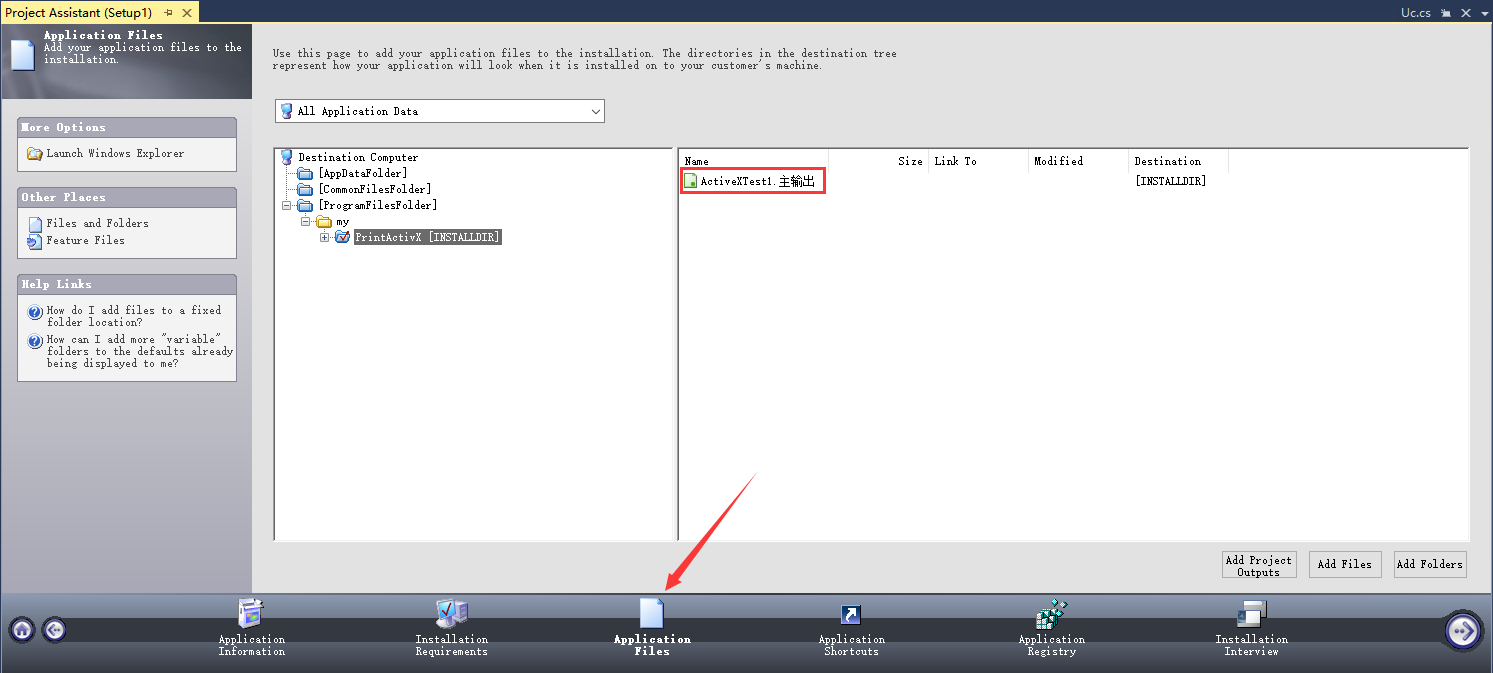Screen dimensions: 1493x673
Task: Select the [ProgramFilesFolder] tree item
Action: click(377, 206)
